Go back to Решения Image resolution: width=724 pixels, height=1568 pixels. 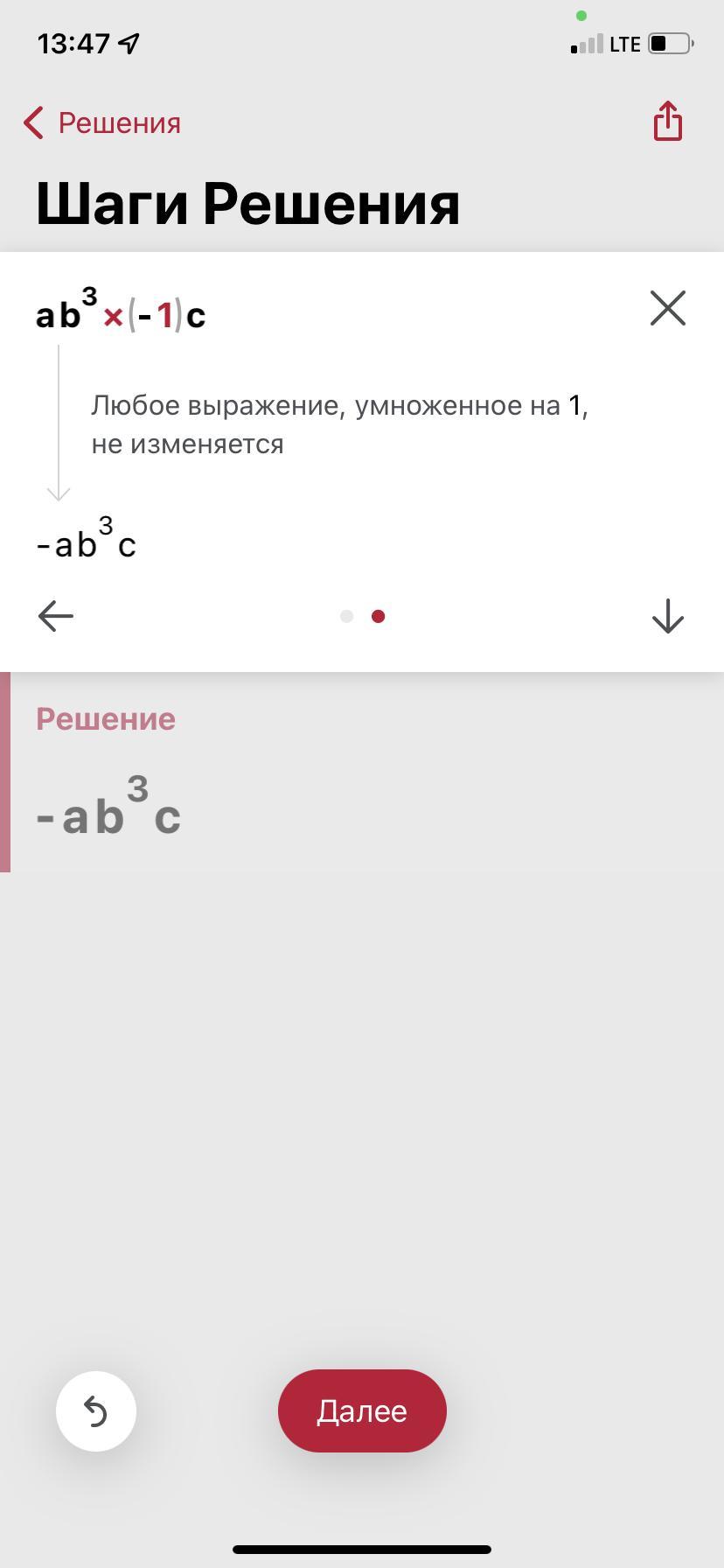click(102, 123)
